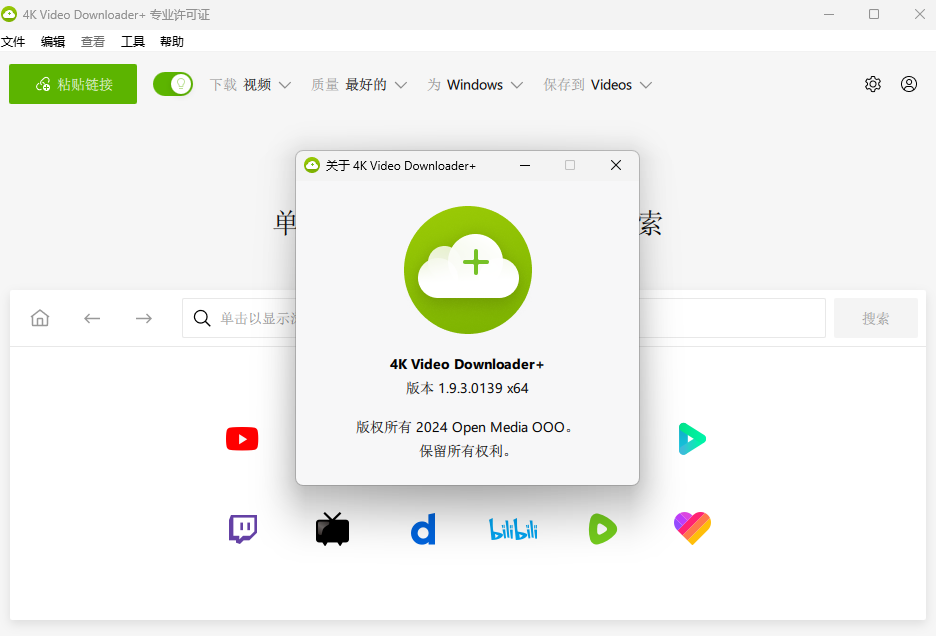The image size is (936, 636).
Task: Click the app icon in main title bar
Action: [9, 14]
